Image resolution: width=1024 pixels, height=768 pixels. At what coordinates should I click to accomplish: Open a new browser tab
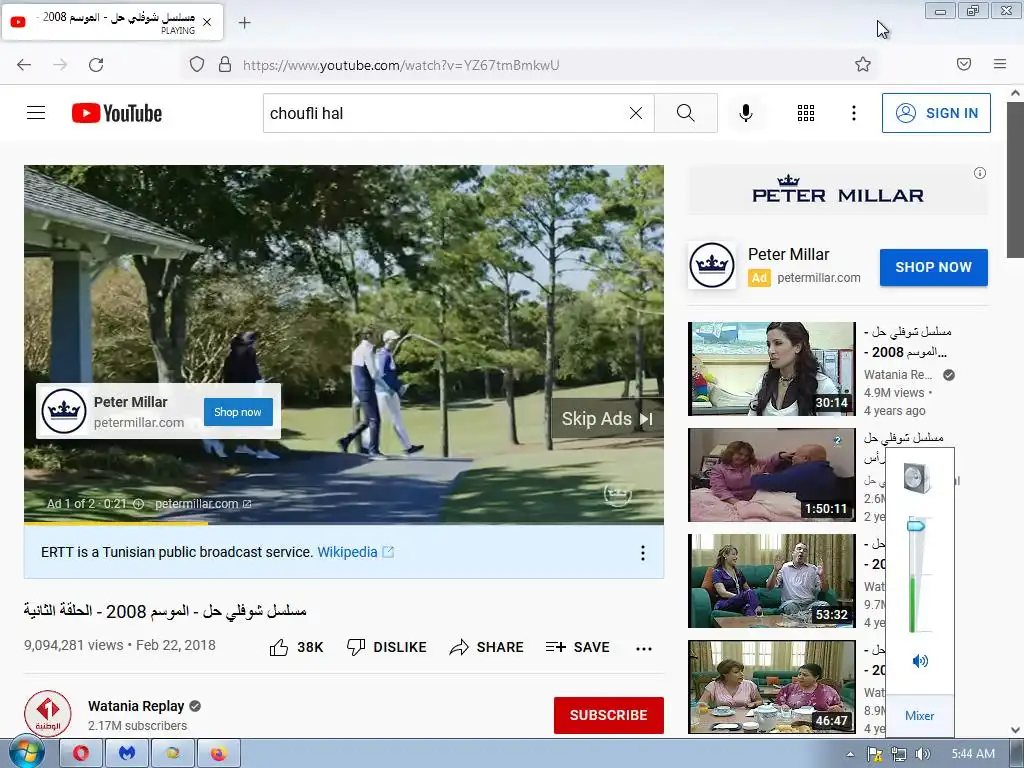tap(244, 23)
